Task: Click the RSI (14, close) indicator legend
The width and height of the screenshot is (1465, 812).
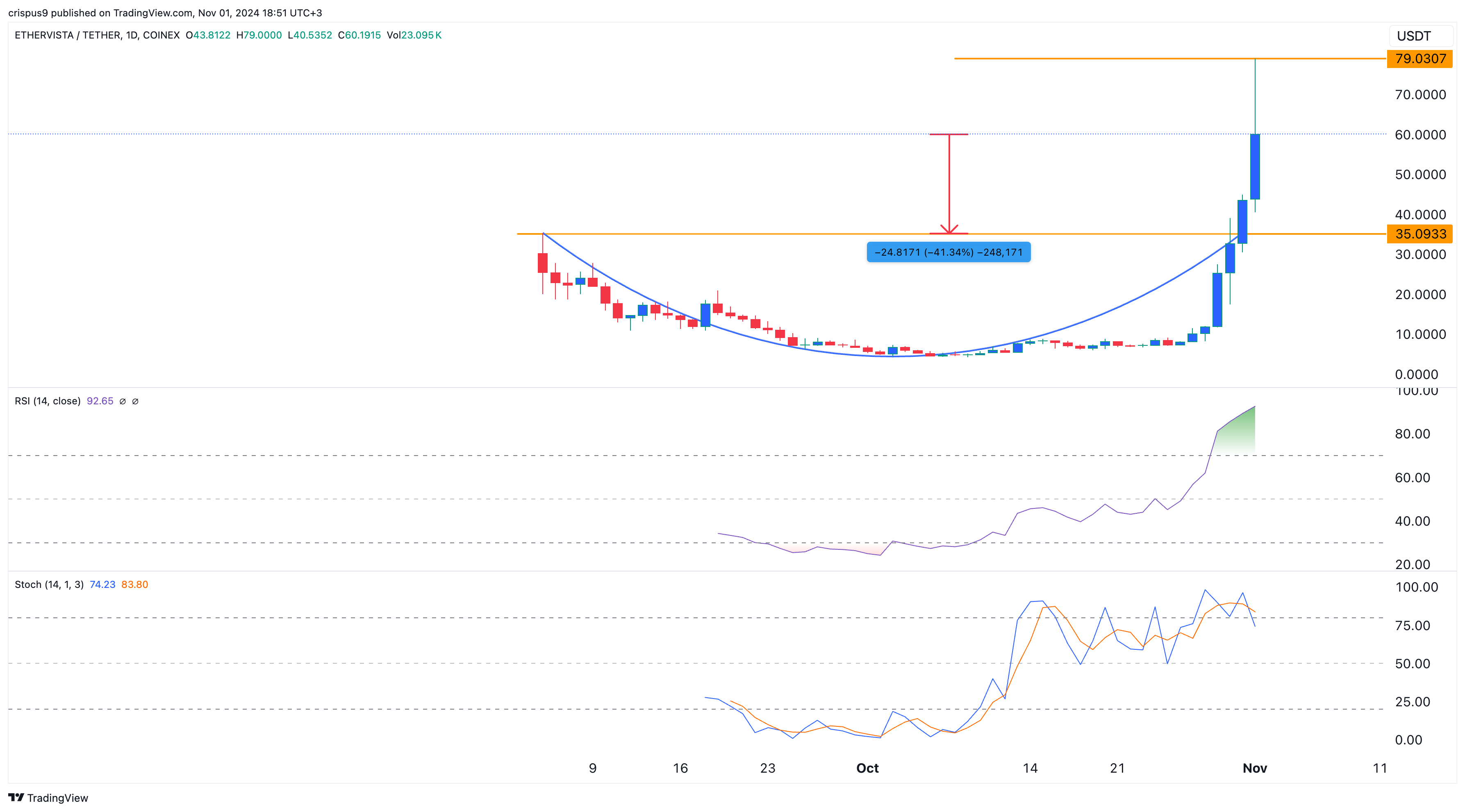Action: (x=48, y=401)
